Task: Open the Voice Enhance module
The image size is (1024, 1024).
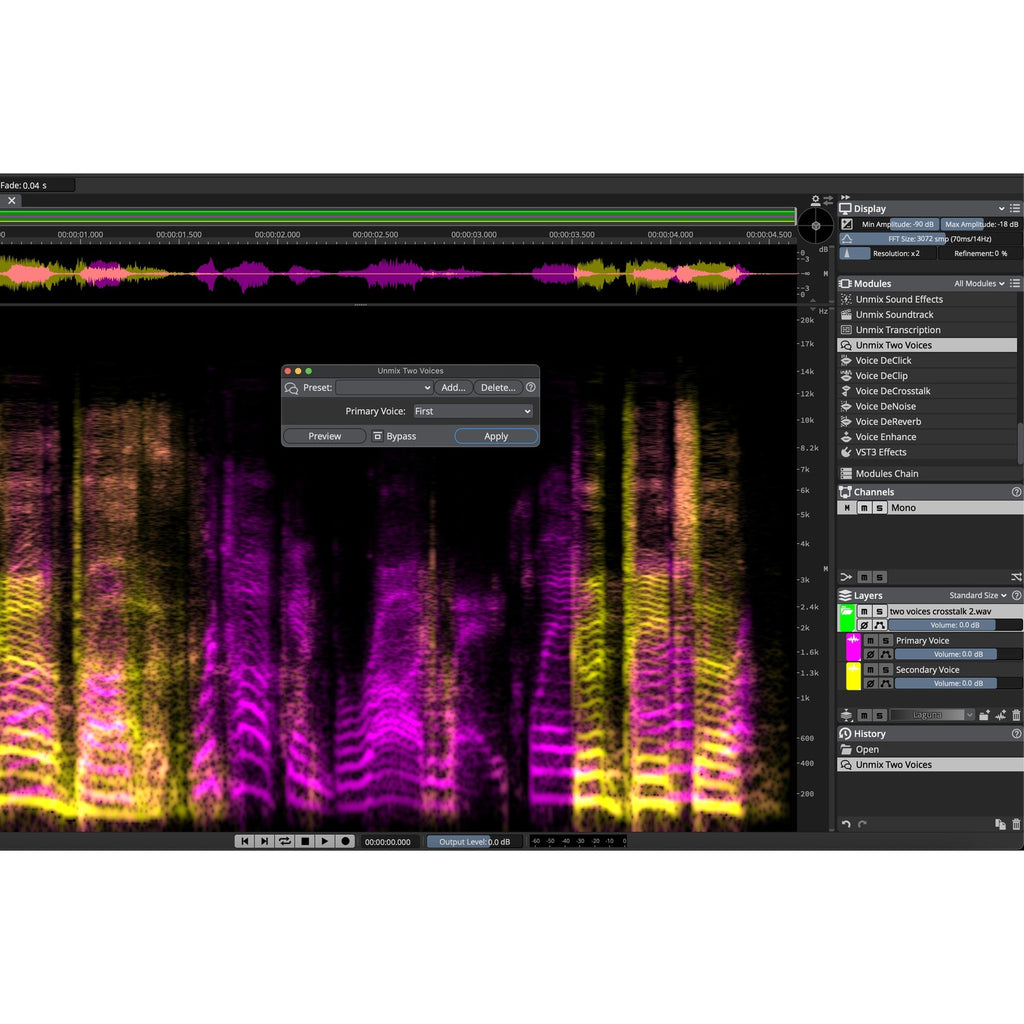Action: (x=927, y=437)
